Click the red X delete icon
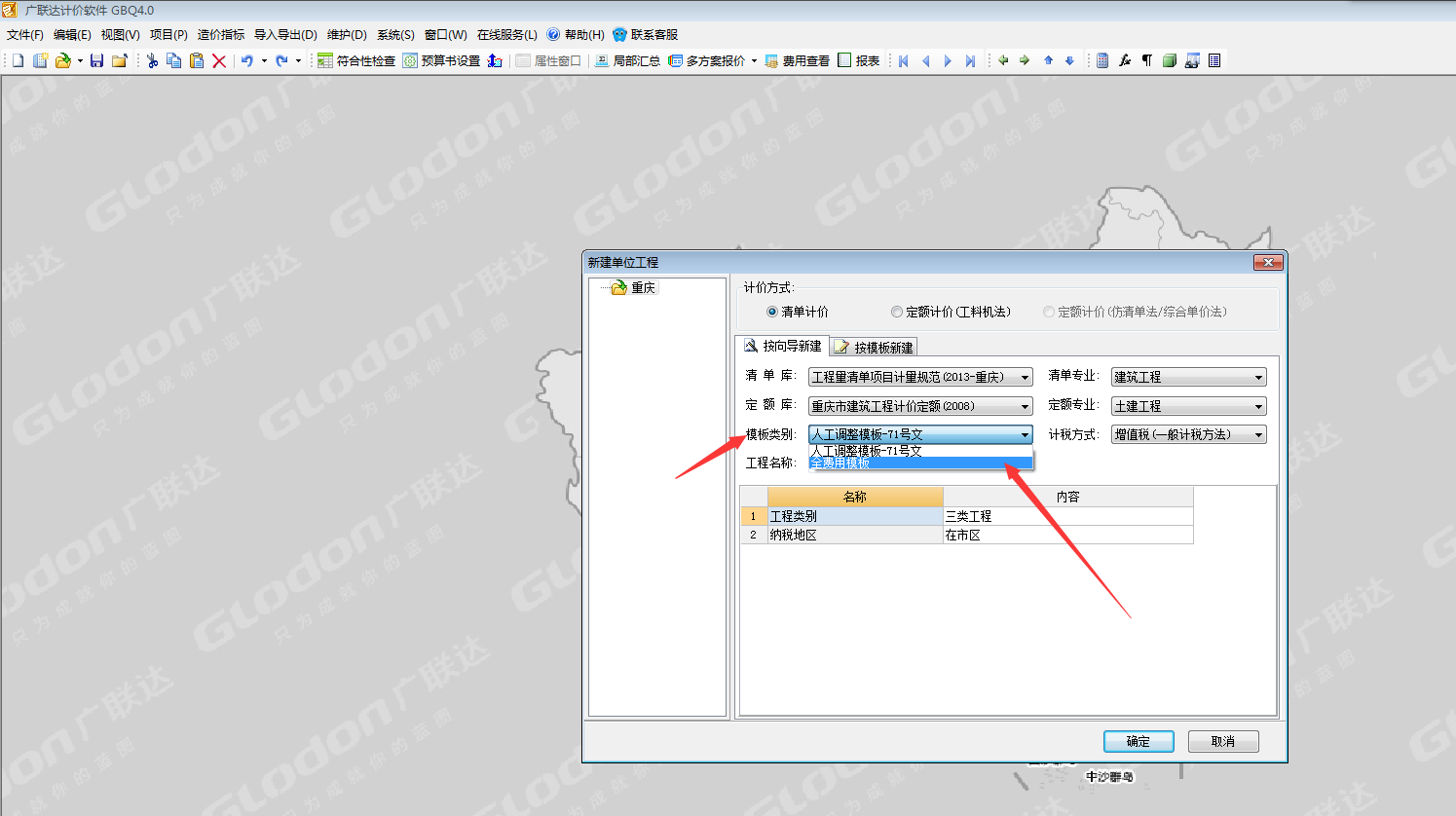 (219, 60)
